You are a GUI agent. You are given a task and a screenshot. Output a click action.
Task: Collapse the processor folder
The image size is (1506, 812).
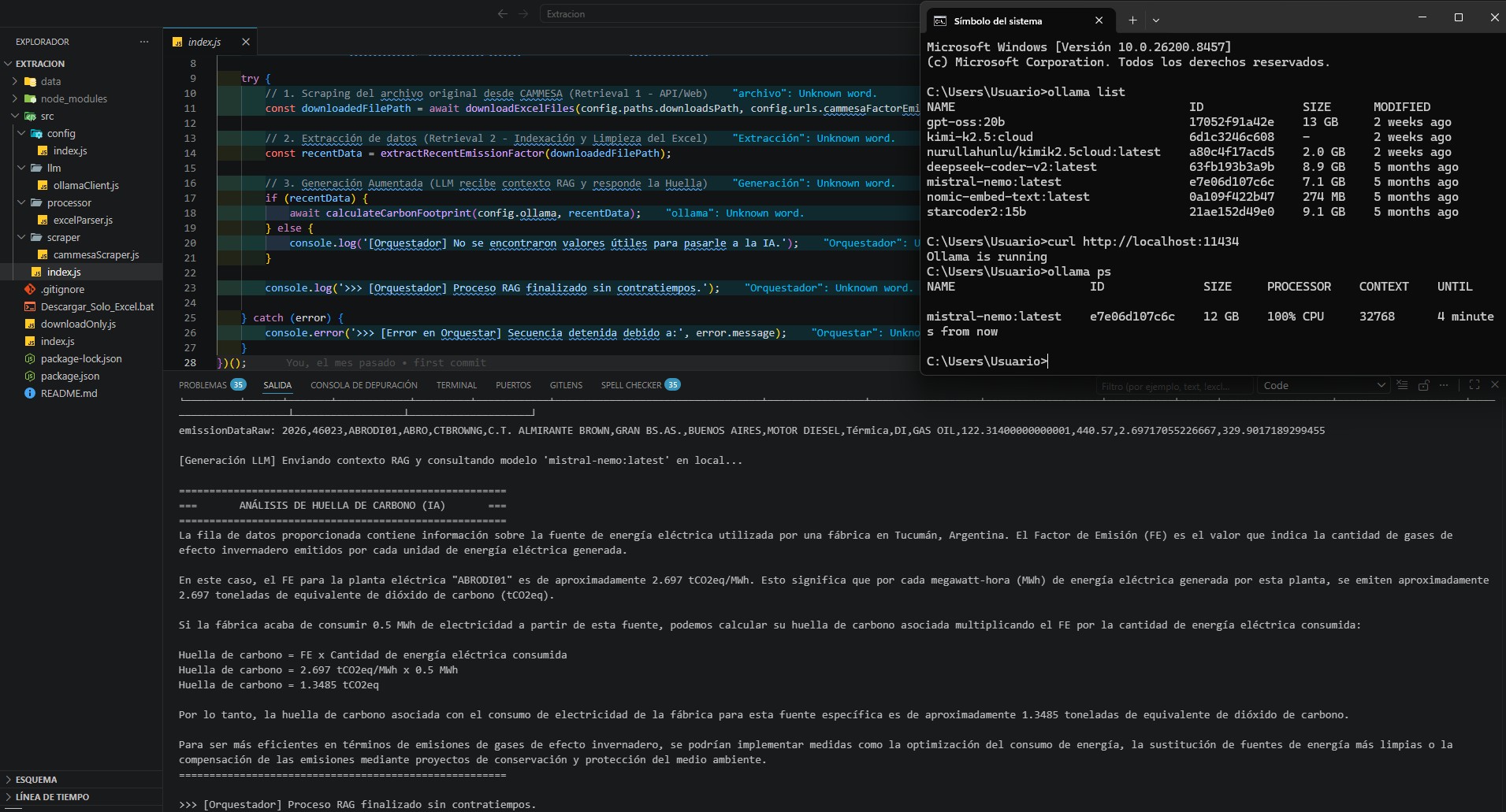(x=21, y=202)
